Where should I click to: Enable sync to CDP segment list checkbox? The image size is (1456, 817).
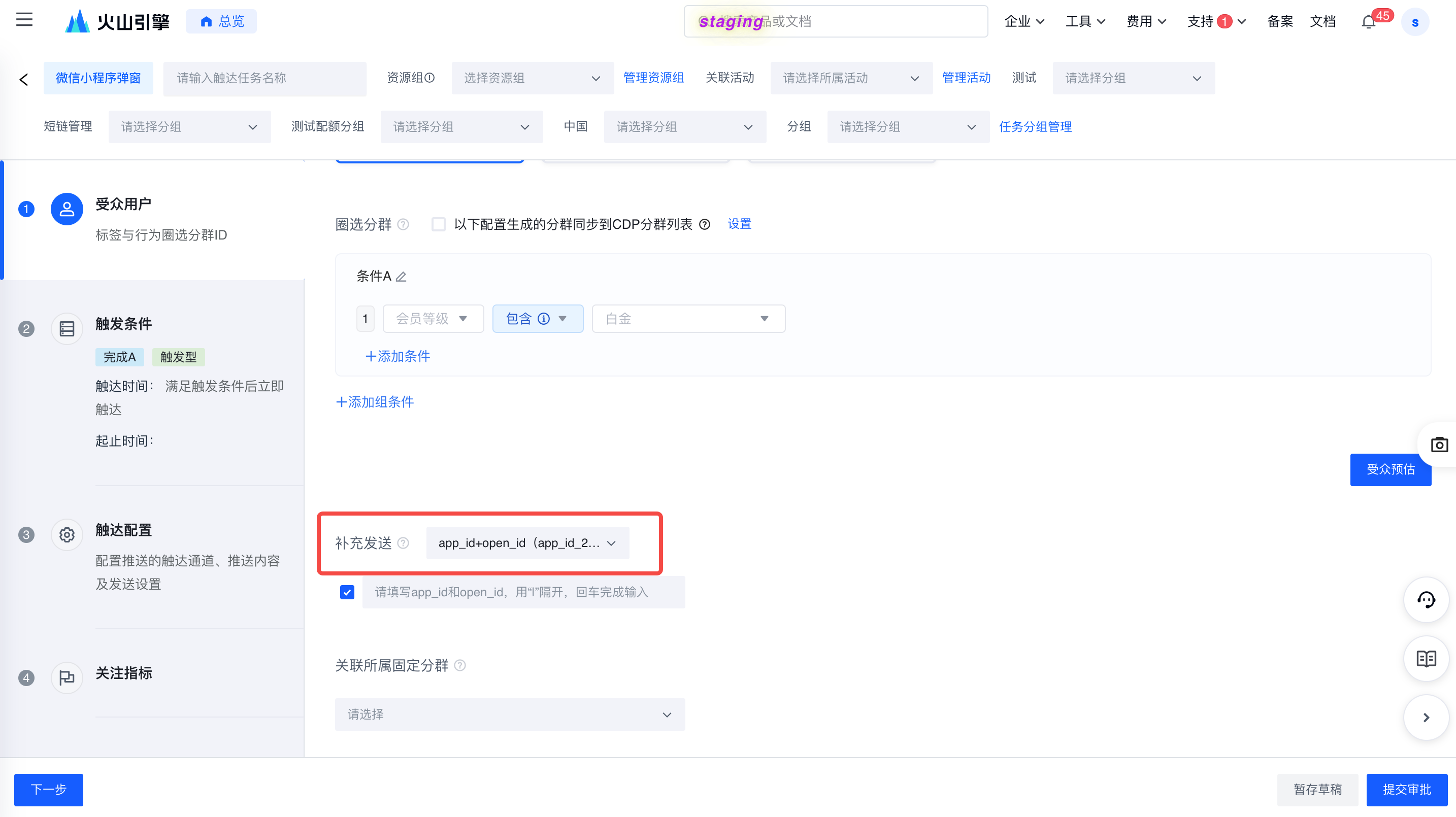[439, 224]
